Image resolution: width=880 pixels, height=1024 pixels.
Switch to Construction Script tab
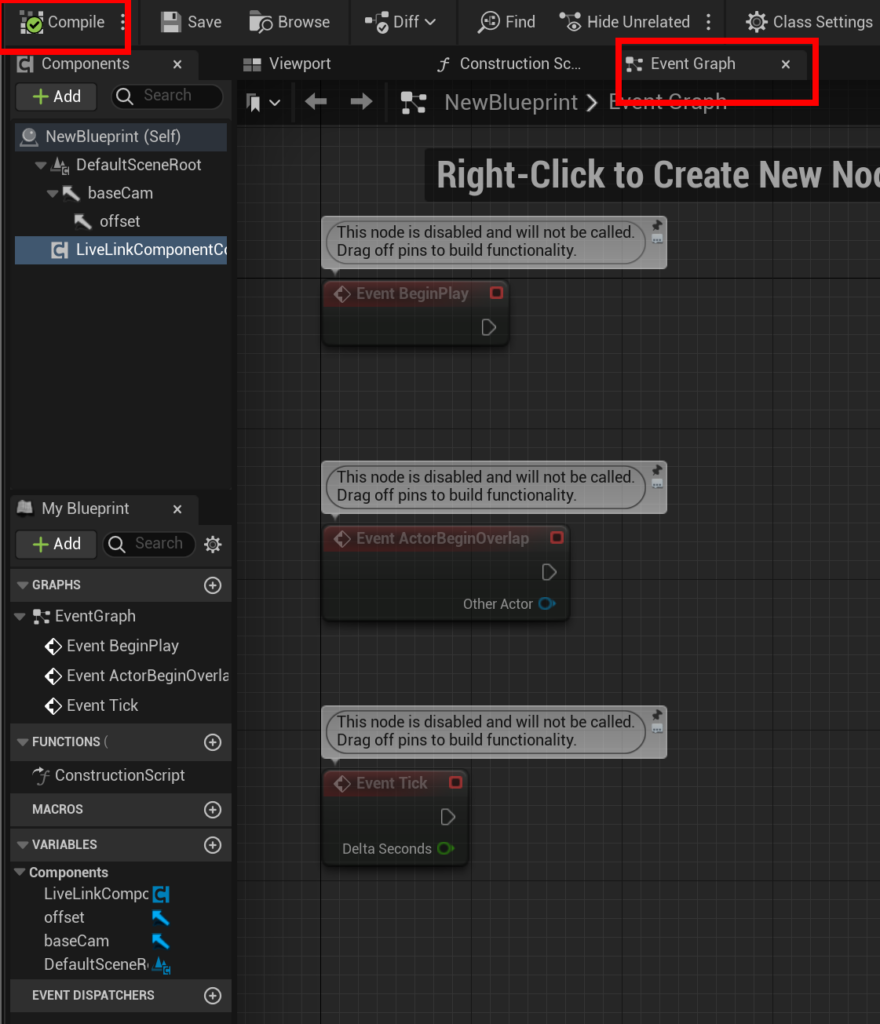[509, 64]
